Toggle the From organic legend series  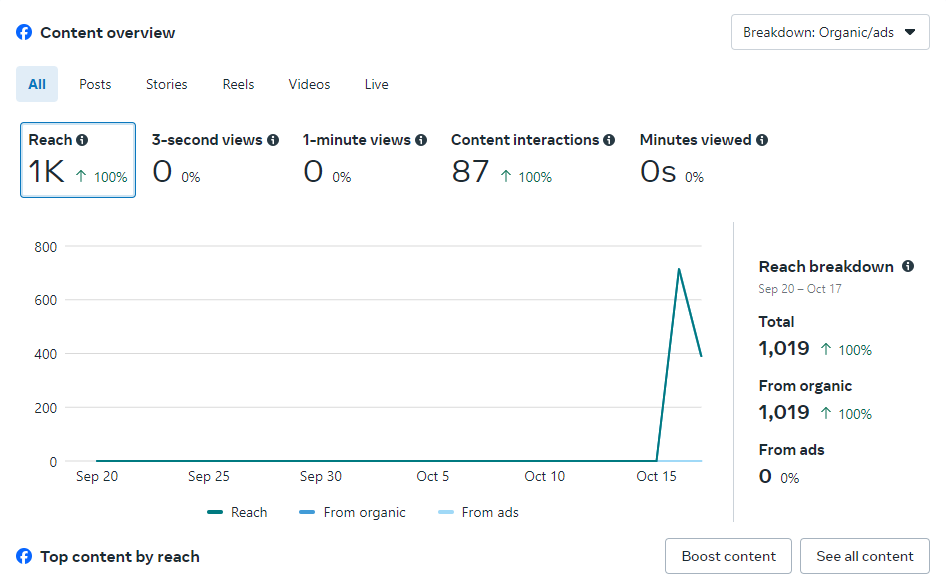(353, 513)
